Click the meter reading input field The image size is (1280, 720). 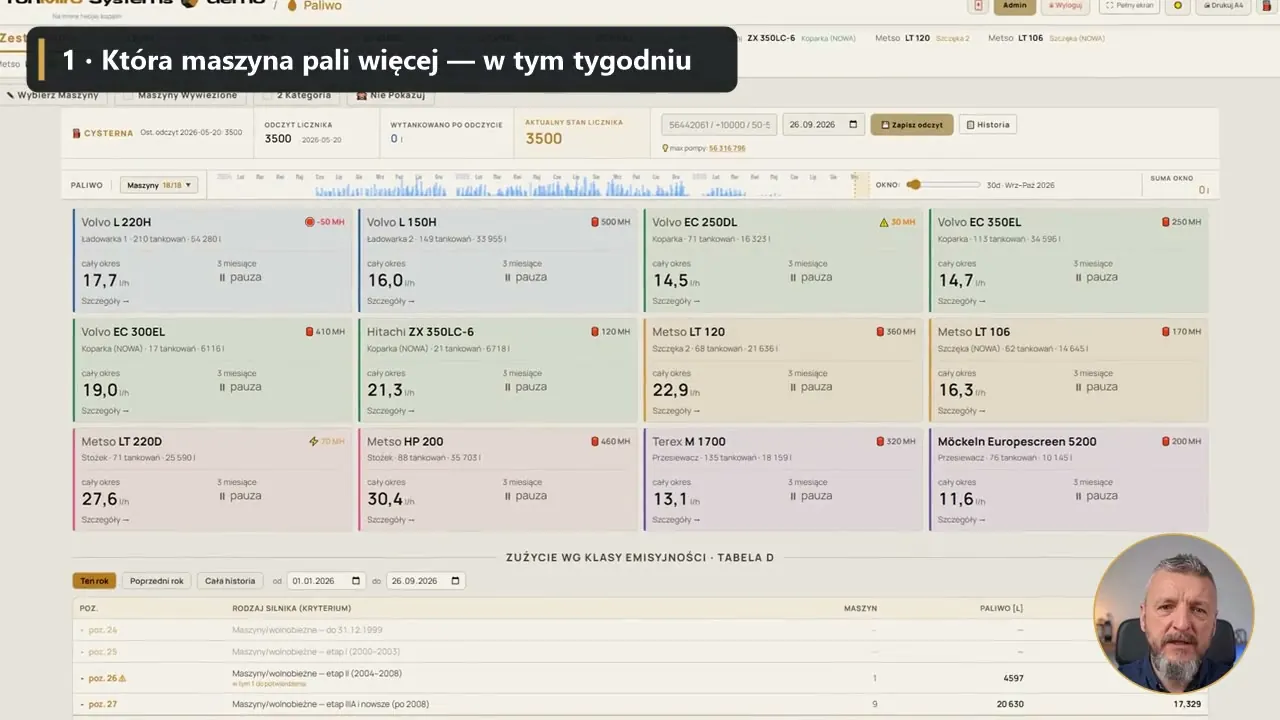pos(719,125)
